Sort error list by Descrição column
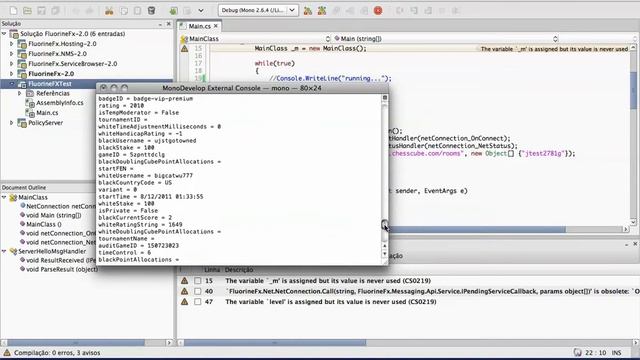640x360 pixels. coord(239,270)
